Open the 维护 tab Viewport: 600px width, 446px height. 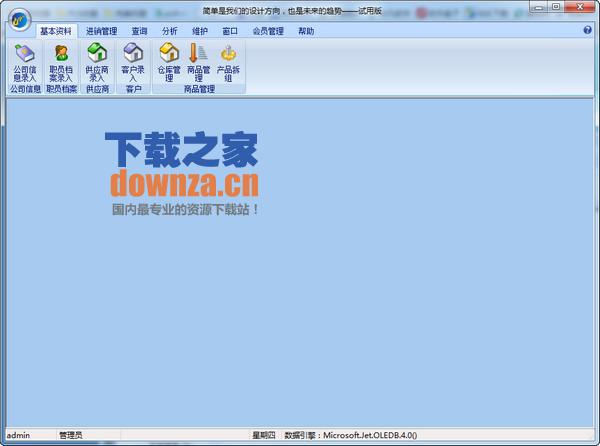point(199,31)
